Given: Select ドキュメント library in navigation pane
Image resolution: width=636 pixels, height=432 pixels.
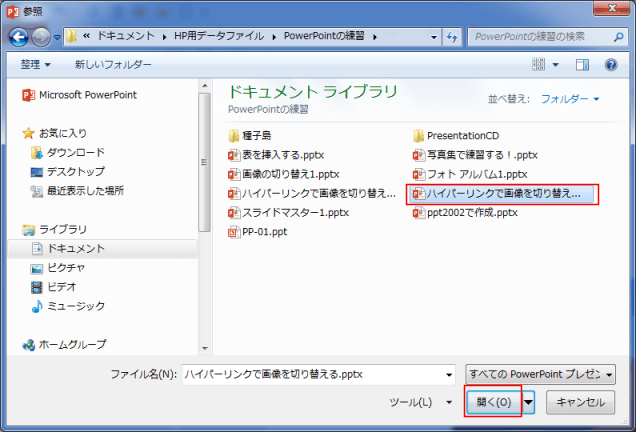Looking at the screenshot, I should pos(103,249).
